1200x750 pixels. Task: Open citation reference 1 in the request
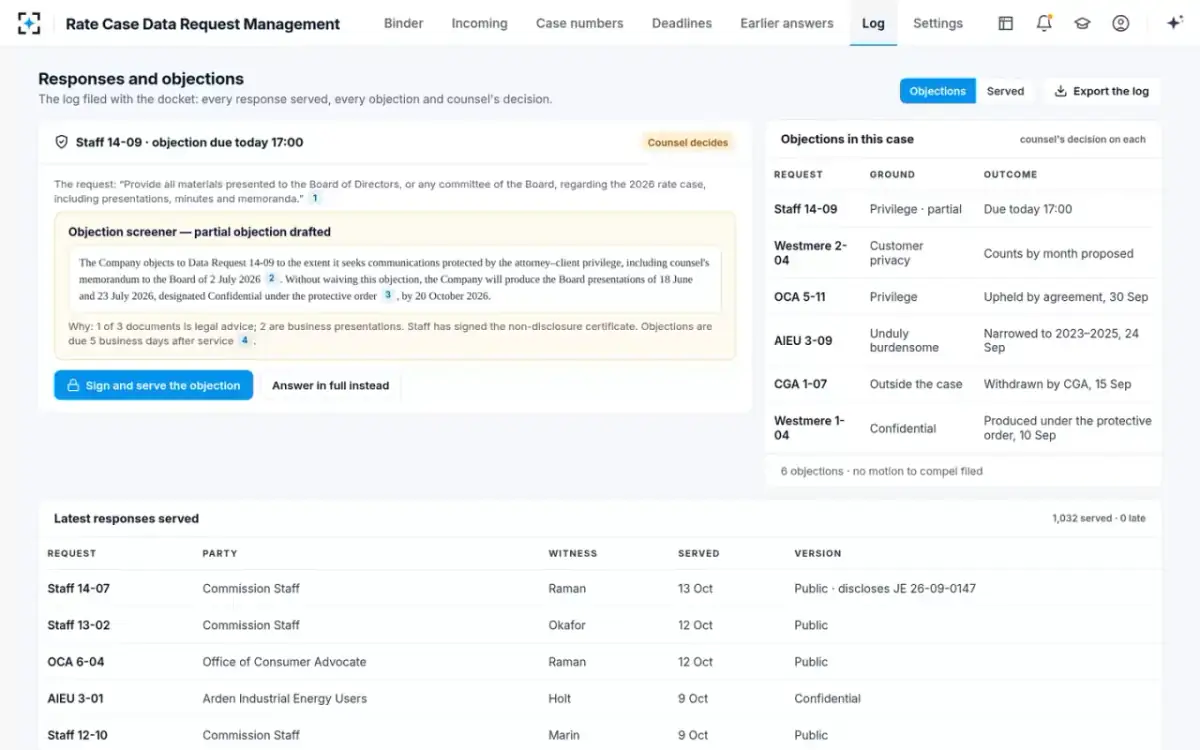(314, 199)
